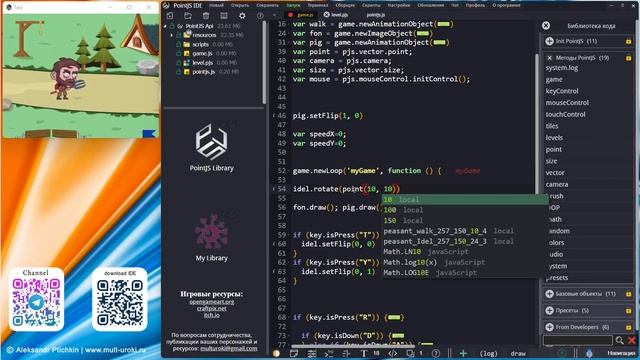Clear library search with the red X
This screenshot has width=640, height=360.
coord(632,340)
